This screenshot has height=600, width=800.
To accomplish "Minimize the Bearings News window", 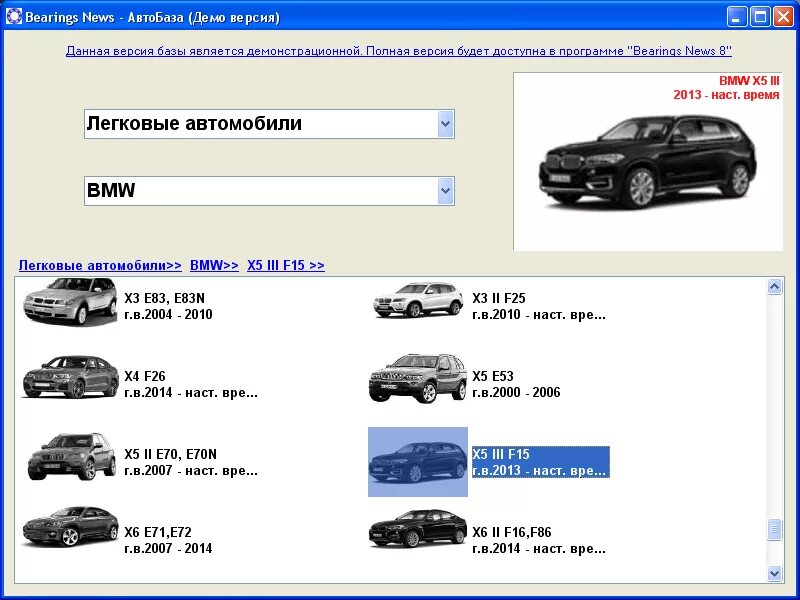I will coord(736,17).
